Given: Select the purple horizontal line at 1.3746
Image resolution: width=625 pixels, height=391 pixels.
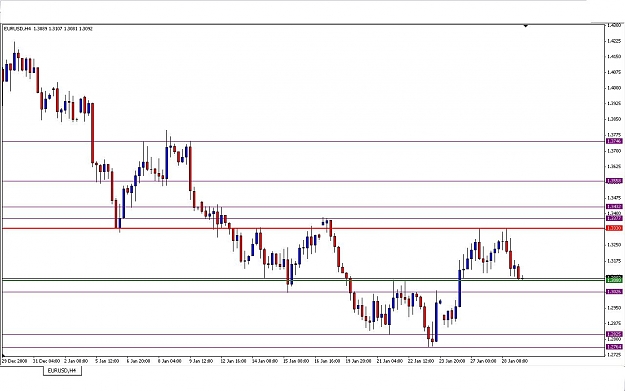Looking at the screenshot, I should 303,141.
